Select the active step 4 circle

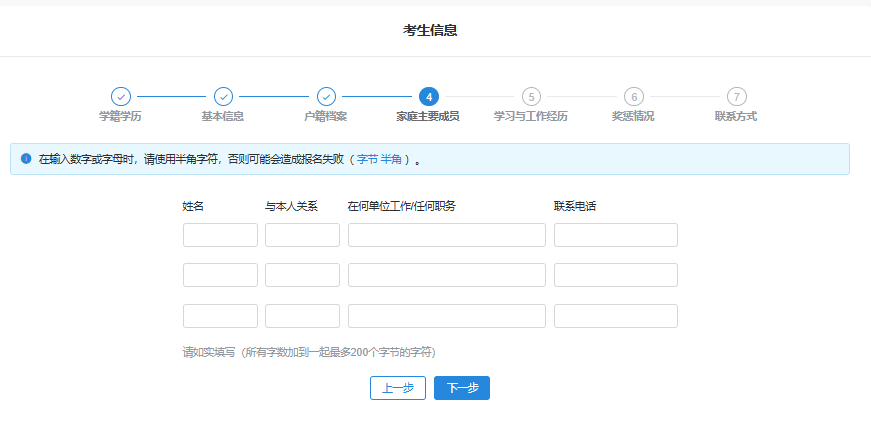[429, 97]
